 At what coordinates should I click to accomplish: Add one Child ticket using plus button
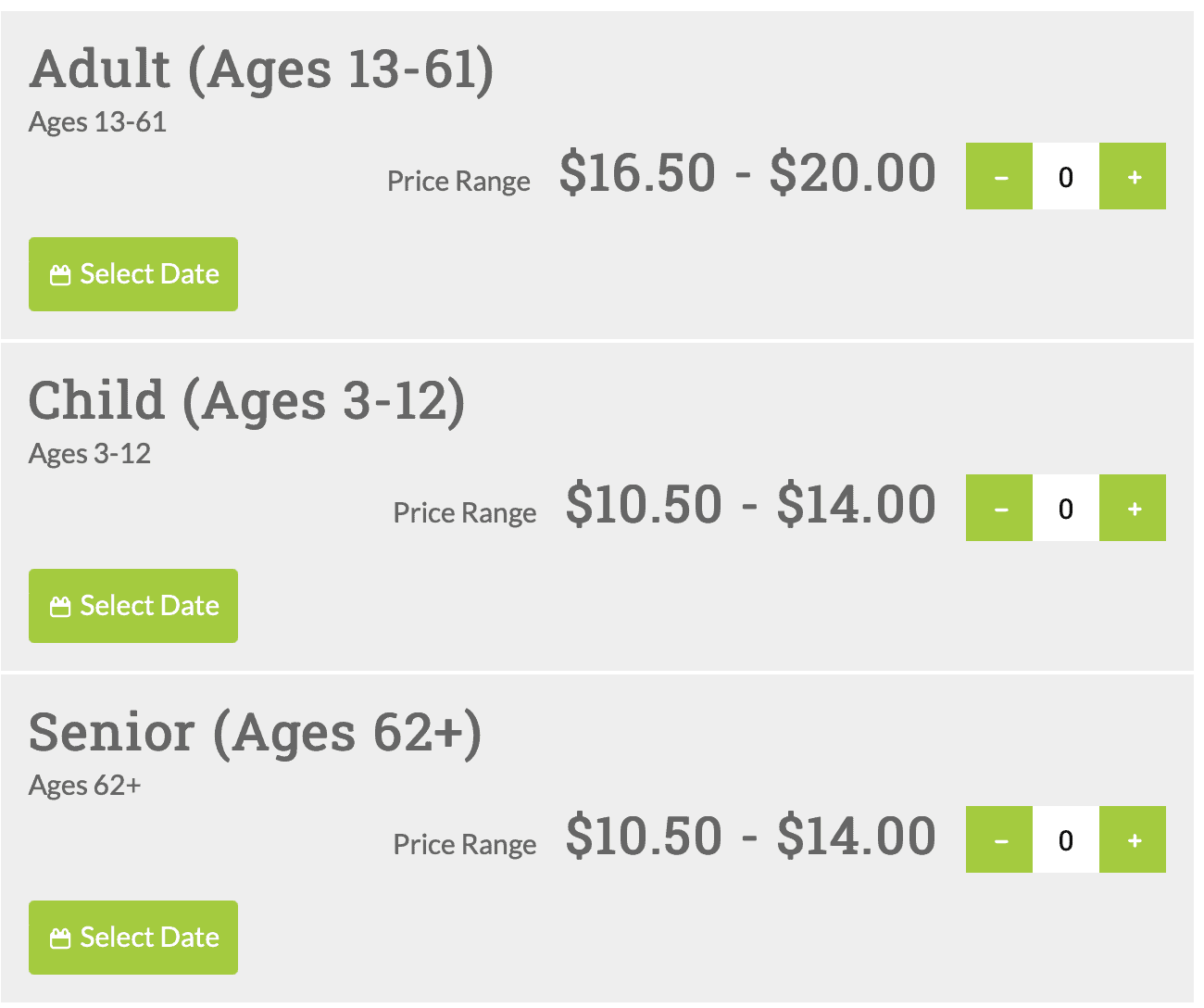1133,508
